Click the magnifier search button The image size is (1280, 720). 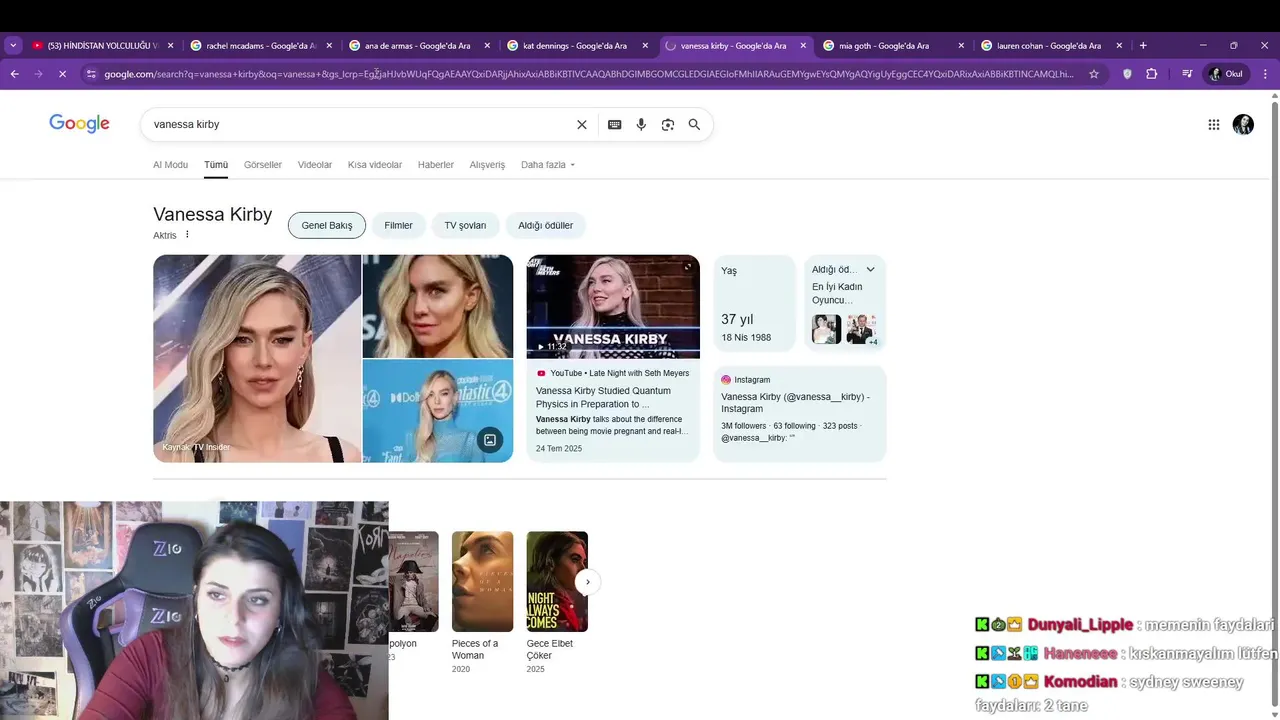pyautogui.click(x=694, y=125)
